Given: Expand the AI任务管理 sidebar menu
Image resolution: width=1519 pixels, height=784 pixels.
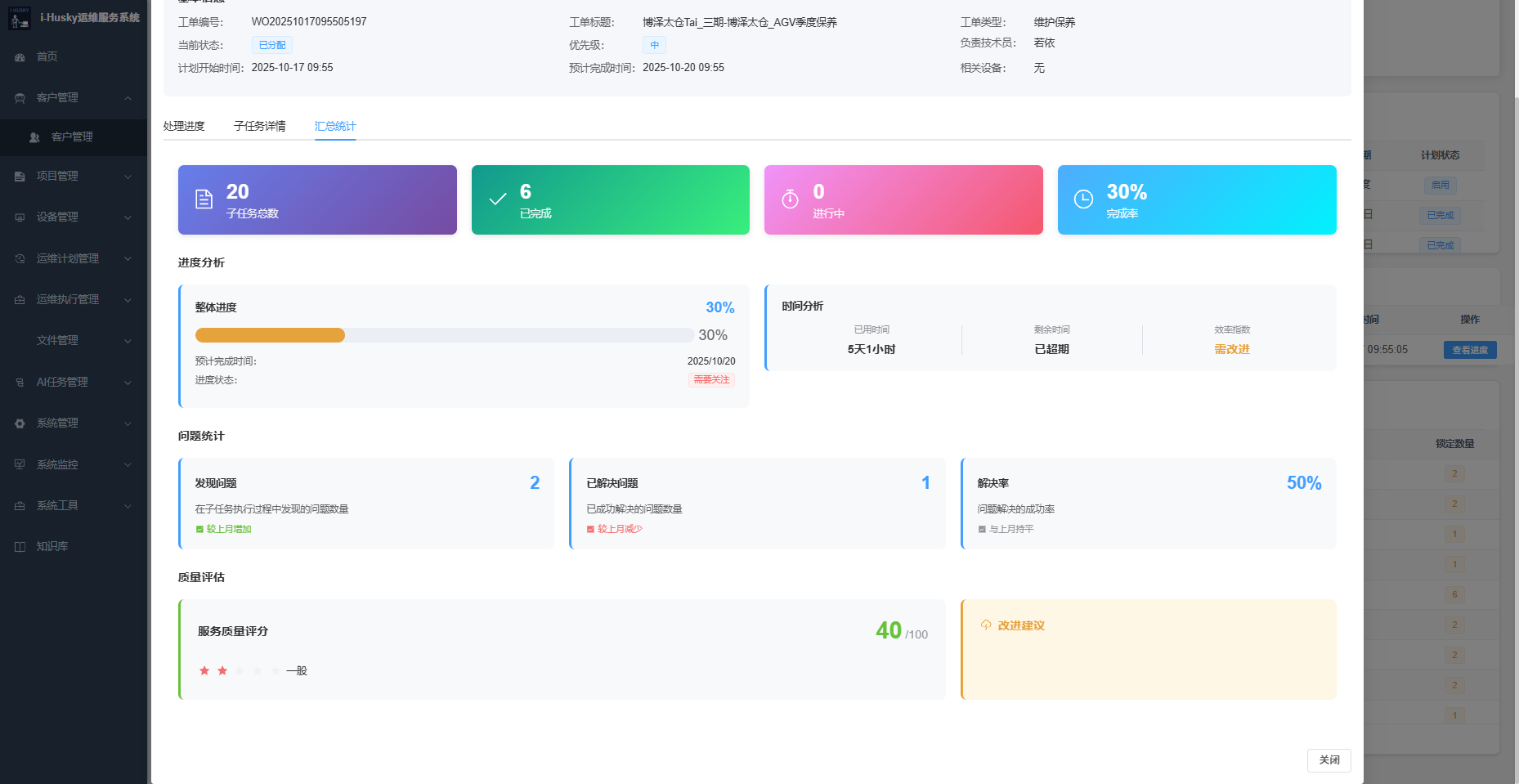Looking at the screenshot, I should [x=128, y=383].
